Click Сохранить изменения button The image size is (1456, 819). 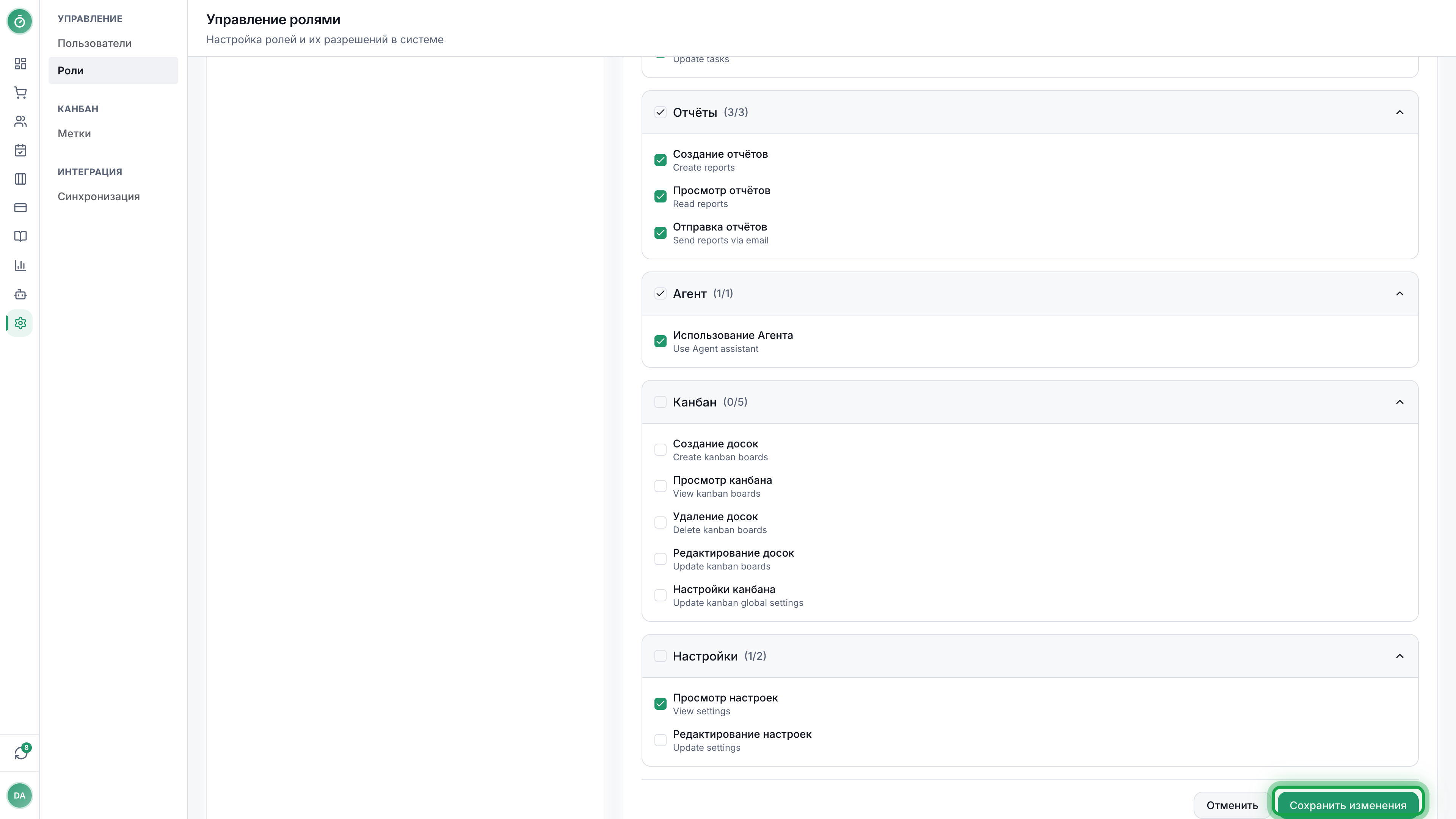(x=1348, y=805)
